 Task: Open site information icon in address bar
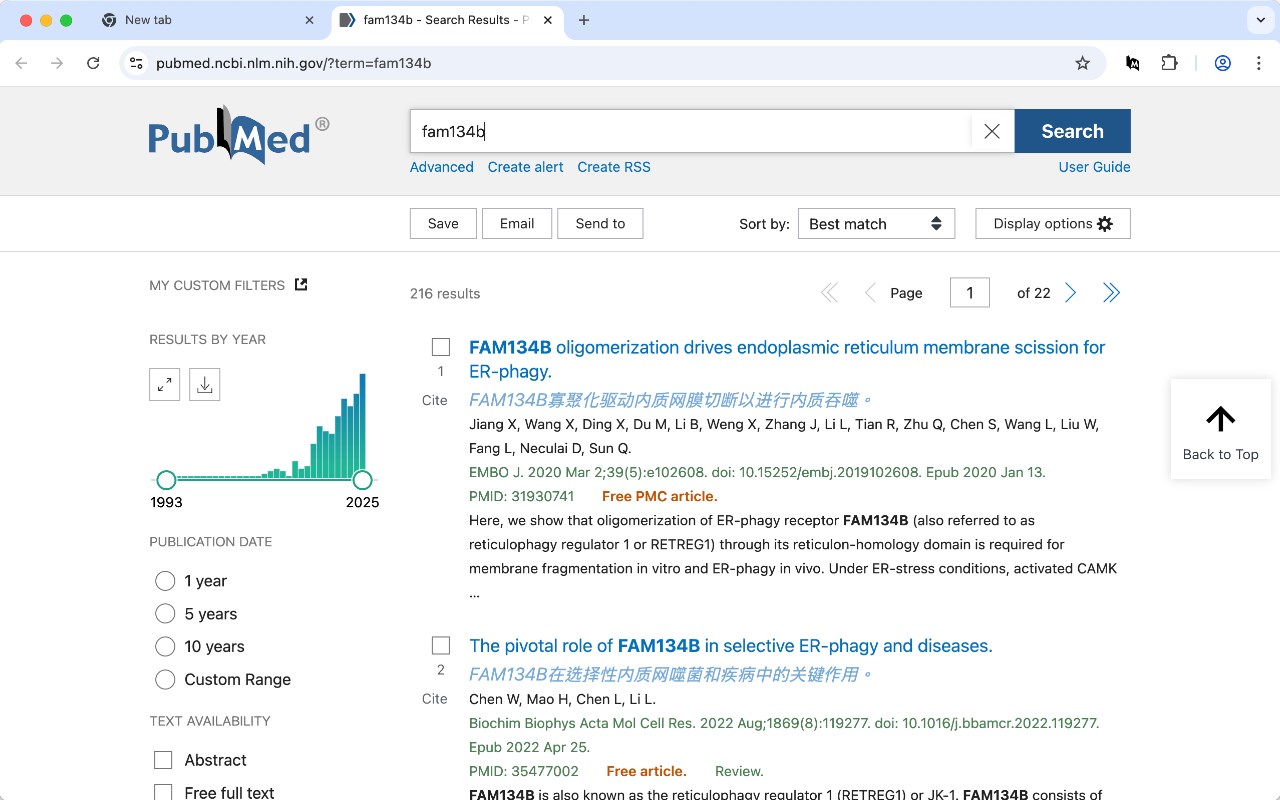coord(137,63)
